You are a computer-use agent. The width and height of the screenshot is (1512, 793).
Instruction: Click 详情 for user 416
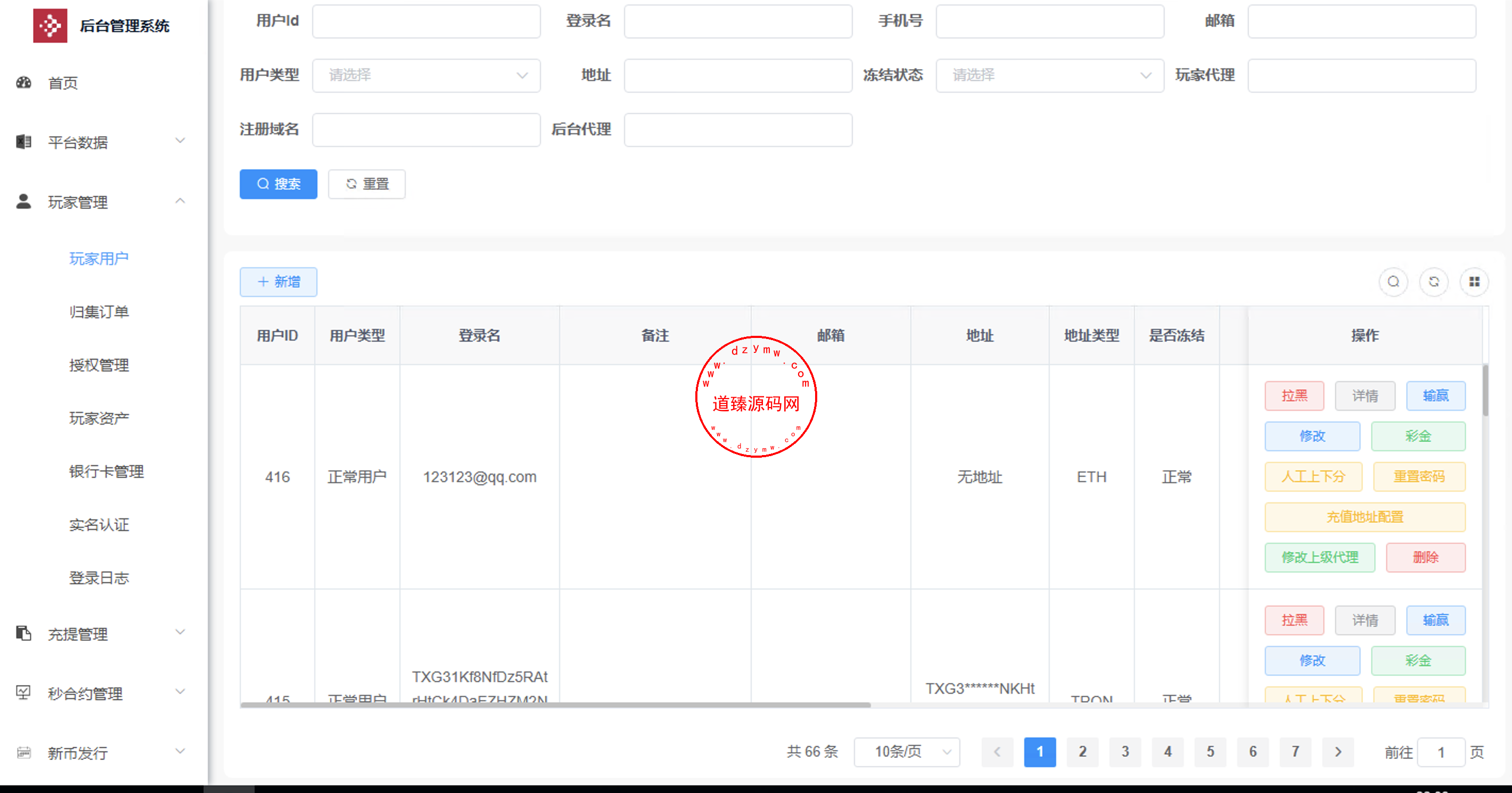pyautogui.click(x=1365, y=395)
